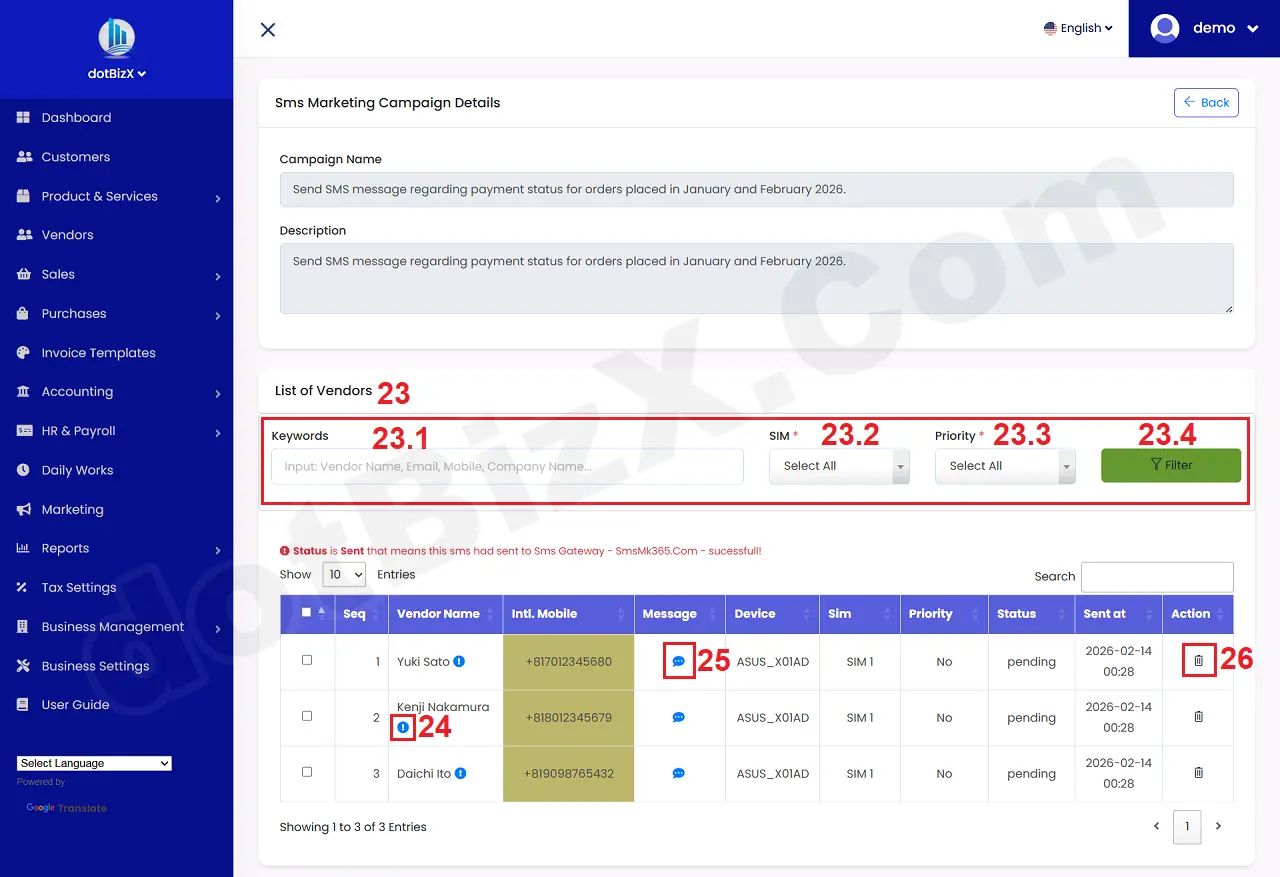Open the message icon for Yuki Sato
Image resolution: width=1280 pixels, height=877 pixels.
(x=678, y=661)
